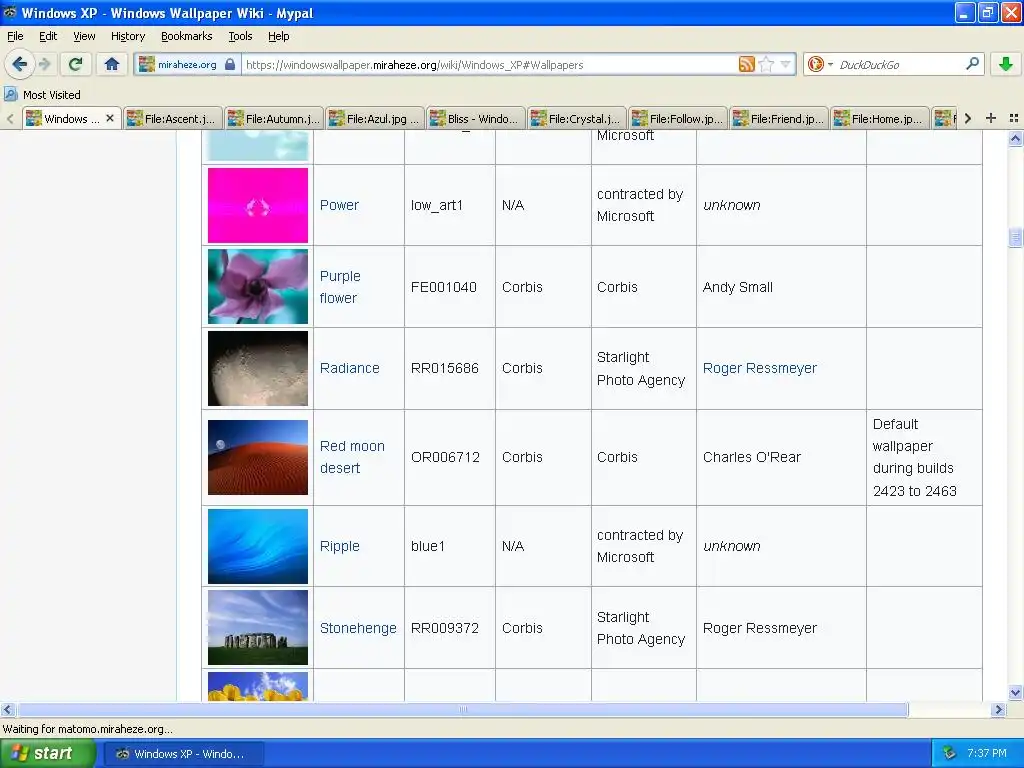Open the DuckDuckGo search engine selector dropdown
The height and width of the screenshot is (768, 1024).
tap(820, 64)
